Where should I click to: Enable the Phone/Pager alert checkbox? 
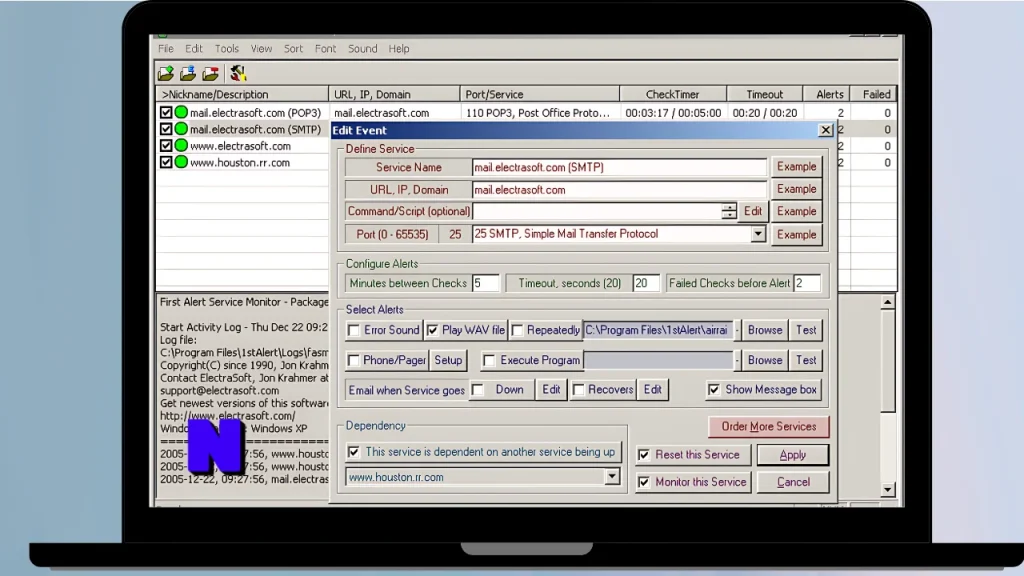point(353,360)
